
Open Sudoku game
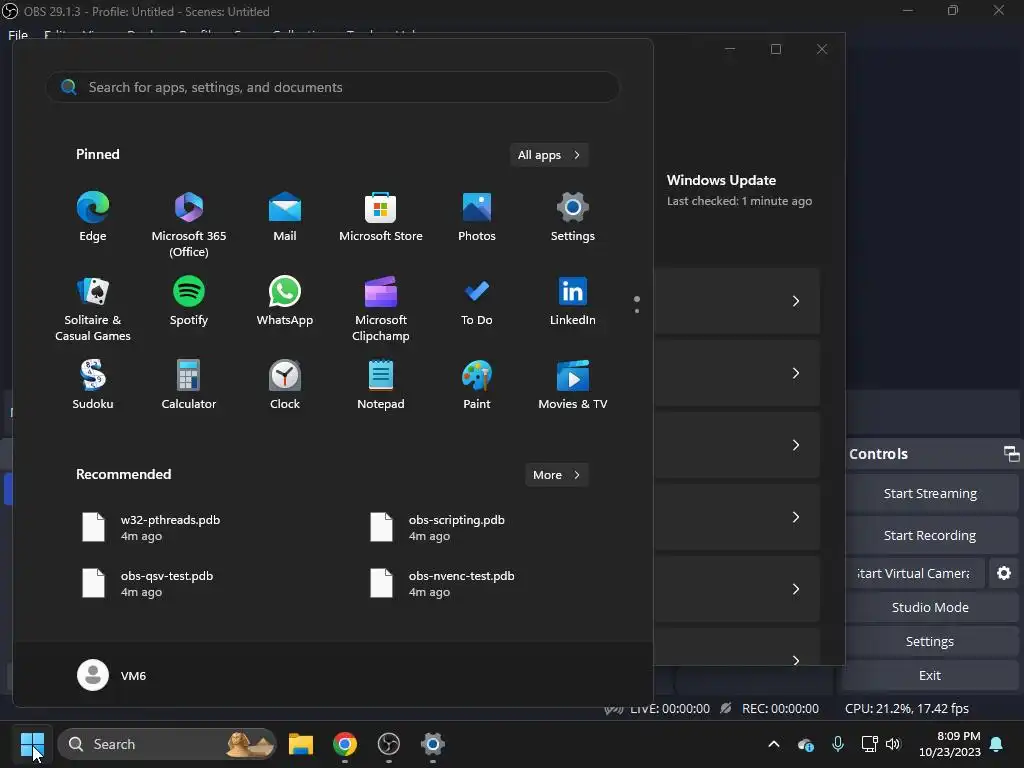point(93,385)
